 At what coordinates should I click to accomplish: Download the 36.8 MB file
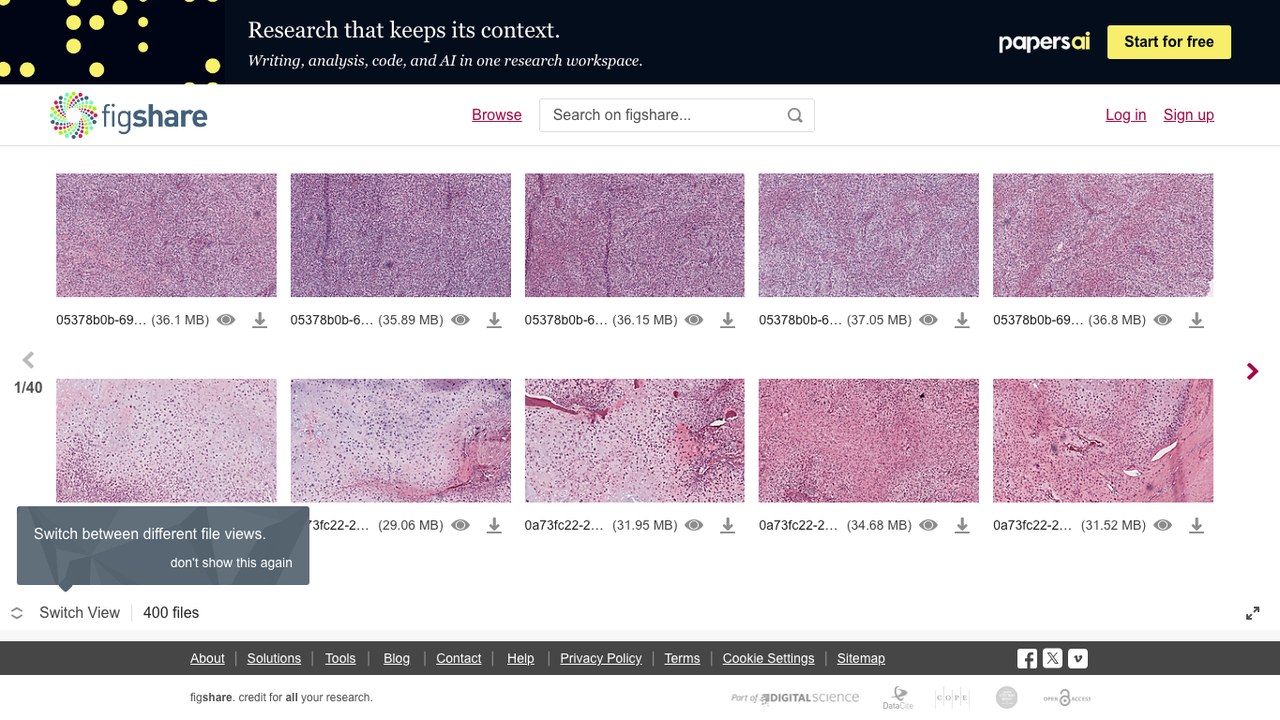(1196, 320)
